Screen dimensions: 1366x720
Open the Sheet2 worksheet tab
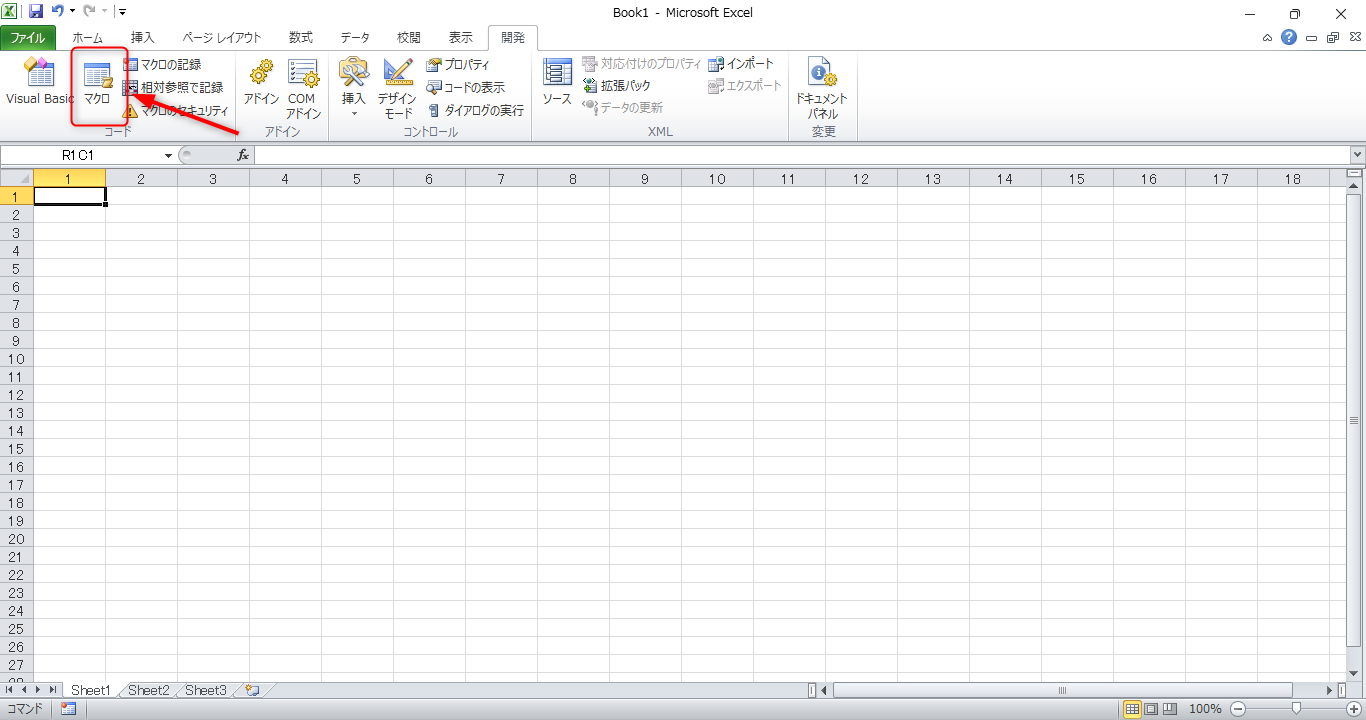pos(148,690)
